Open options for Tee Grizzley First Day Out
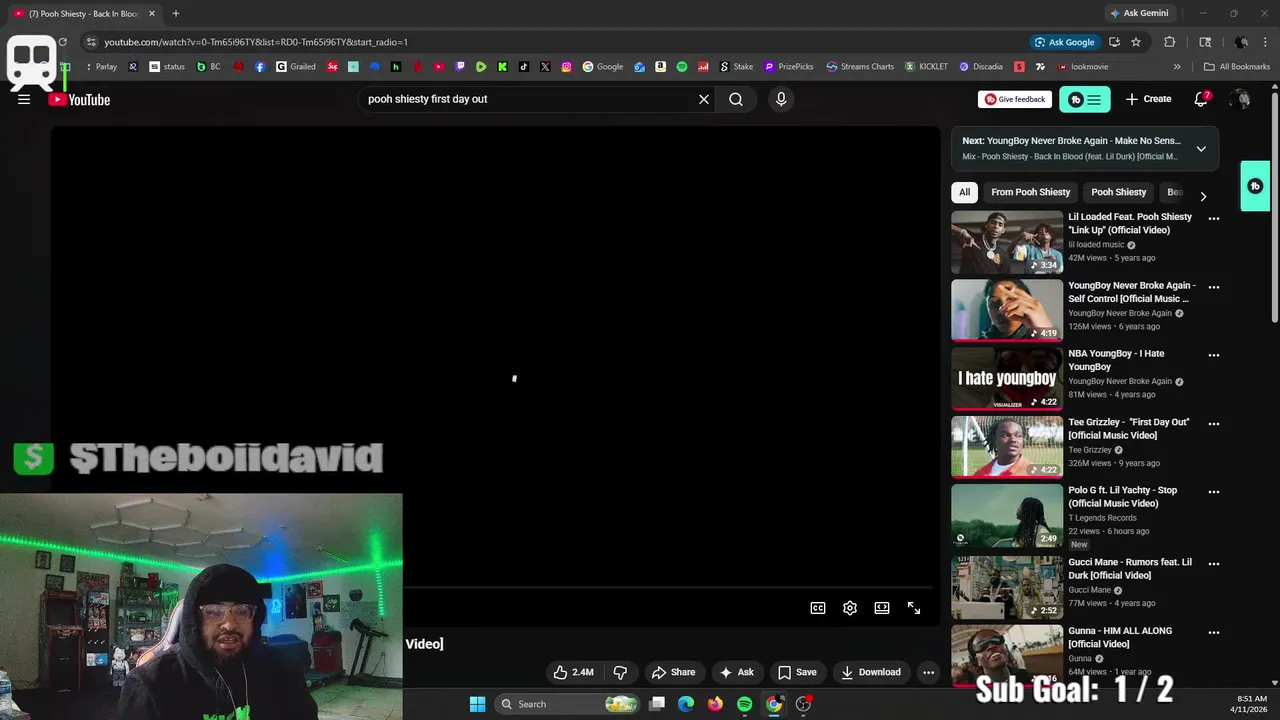 tap(1214, 423)
